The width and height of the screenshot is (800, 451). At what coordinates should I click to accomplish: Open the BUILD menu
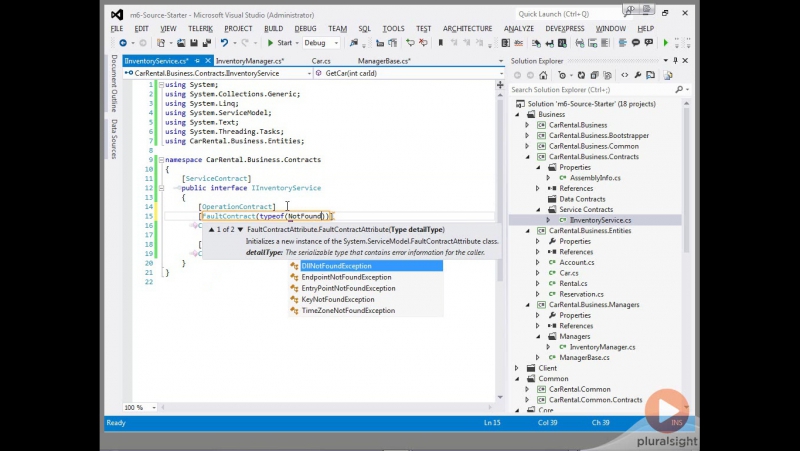273,29
